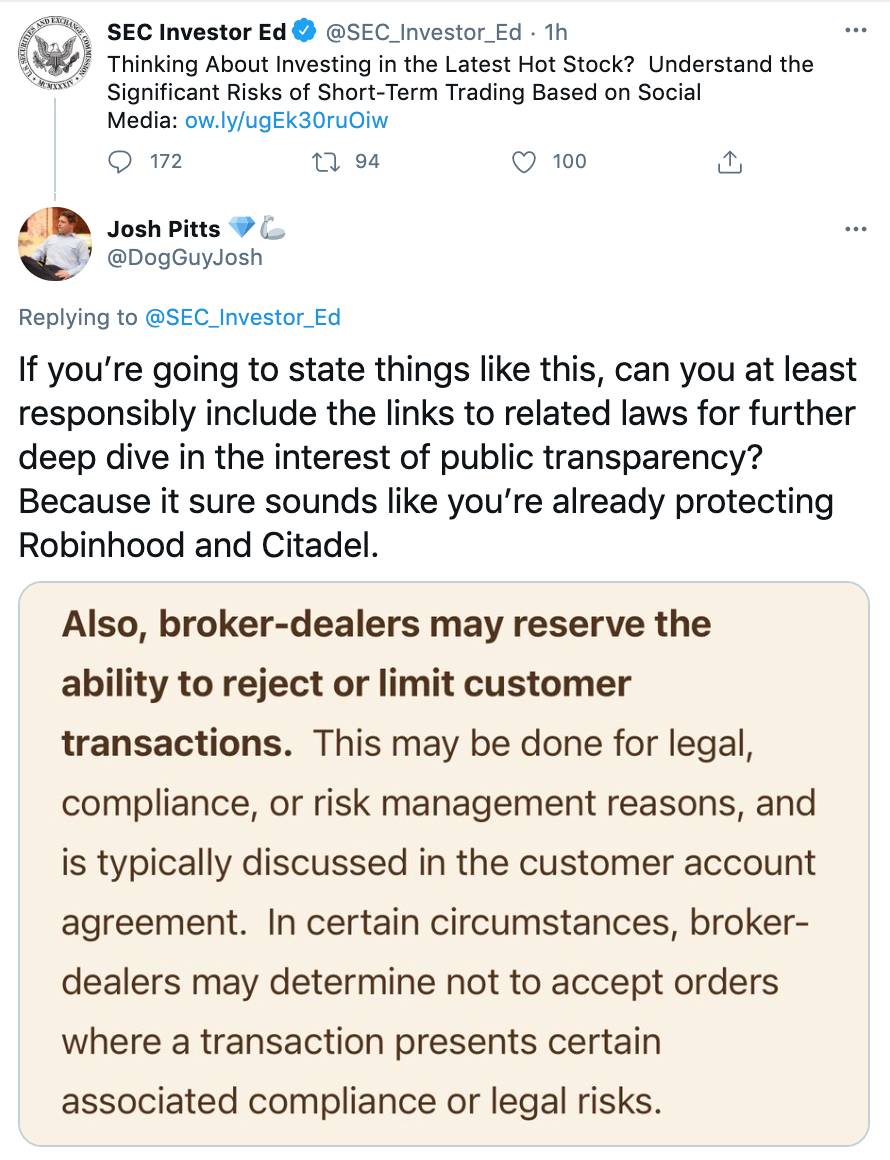
Task: Click the @SEC_Investor_Ed mention in the reply header
Action: [x=243, y=317]
